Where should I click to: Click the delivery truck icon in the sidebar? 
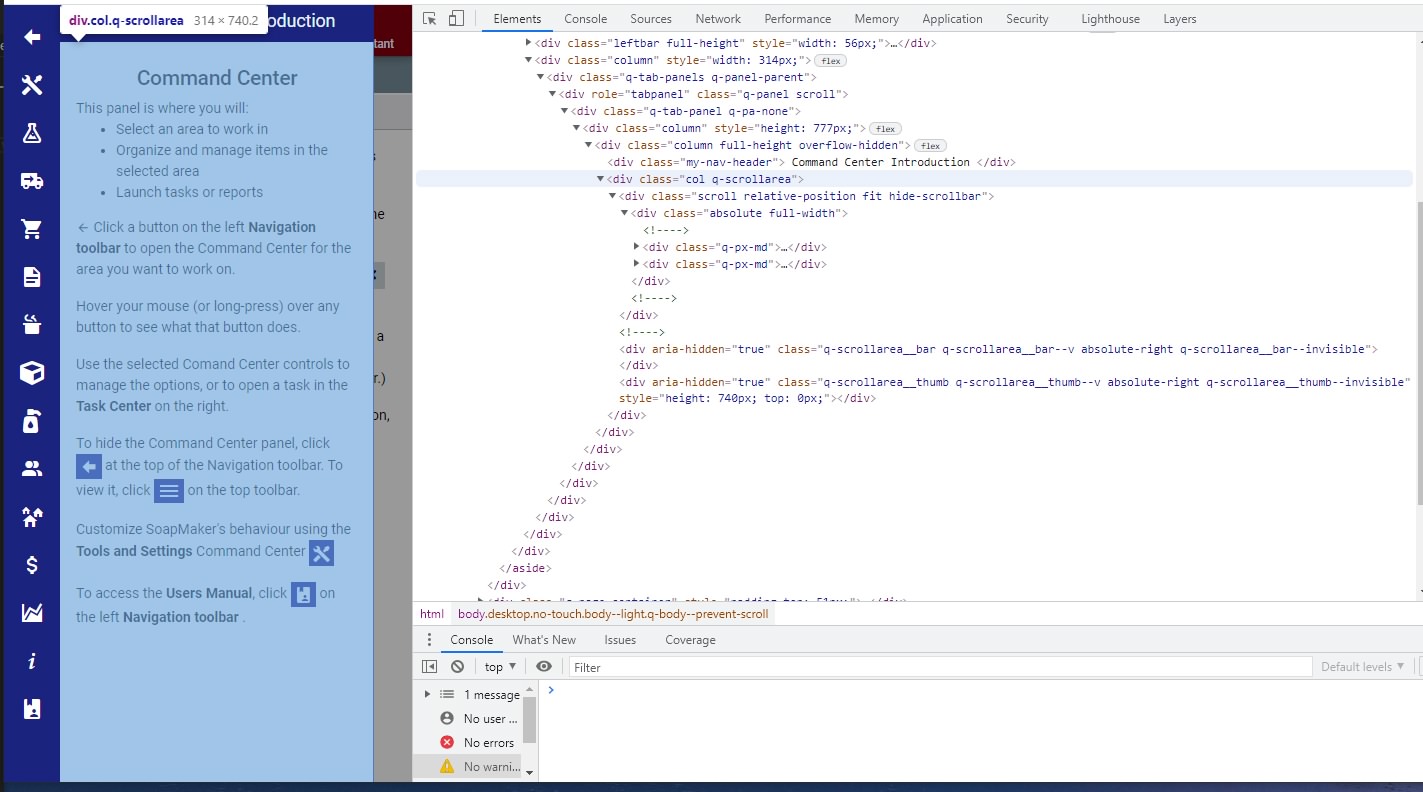tap(31, 181)
